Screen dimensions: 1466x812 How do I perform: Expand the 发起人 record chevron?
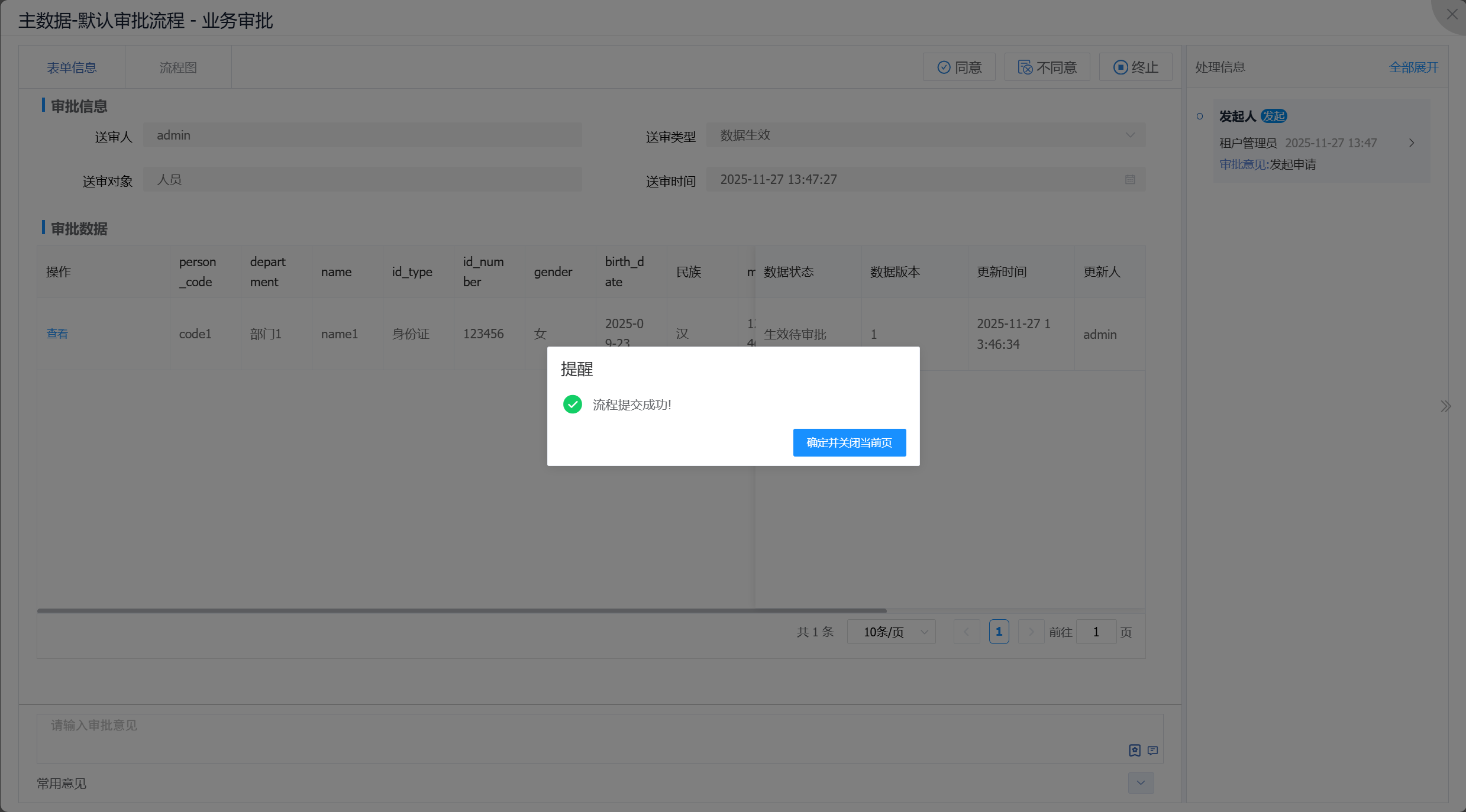(1412, 143)
